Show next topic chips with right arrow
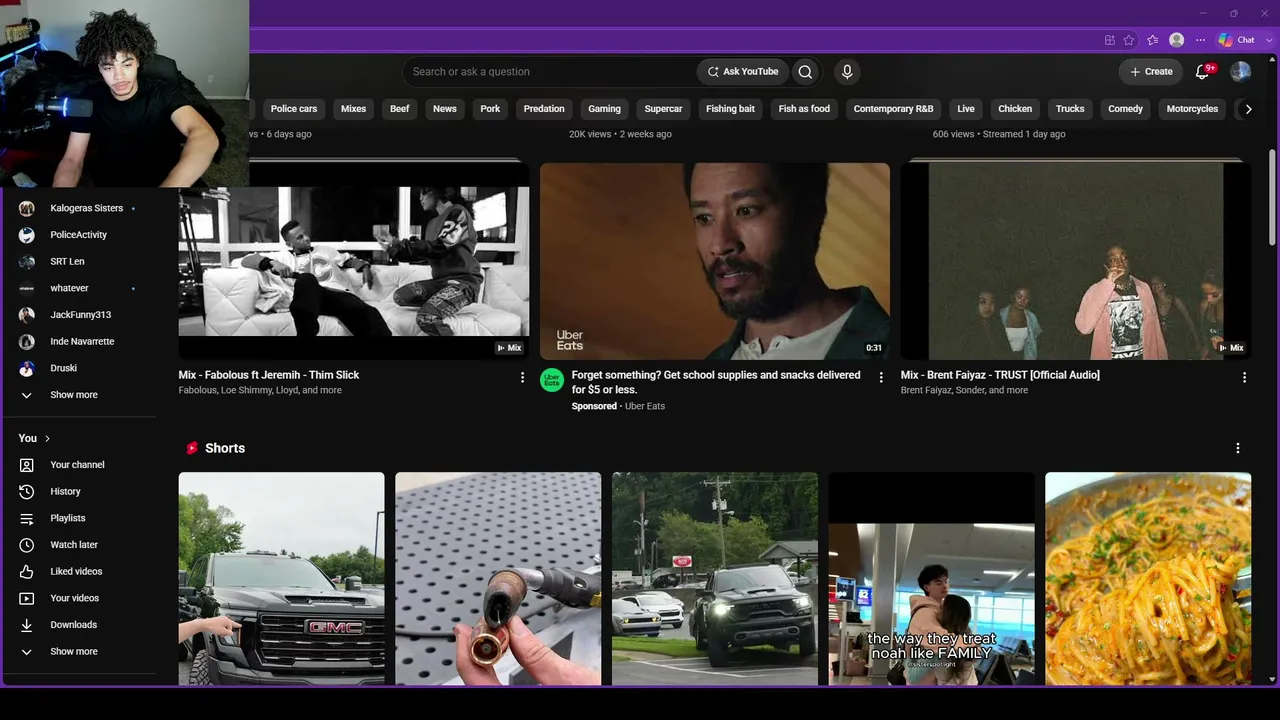This screenshot has height=720, width=1280. [1248, 109]
